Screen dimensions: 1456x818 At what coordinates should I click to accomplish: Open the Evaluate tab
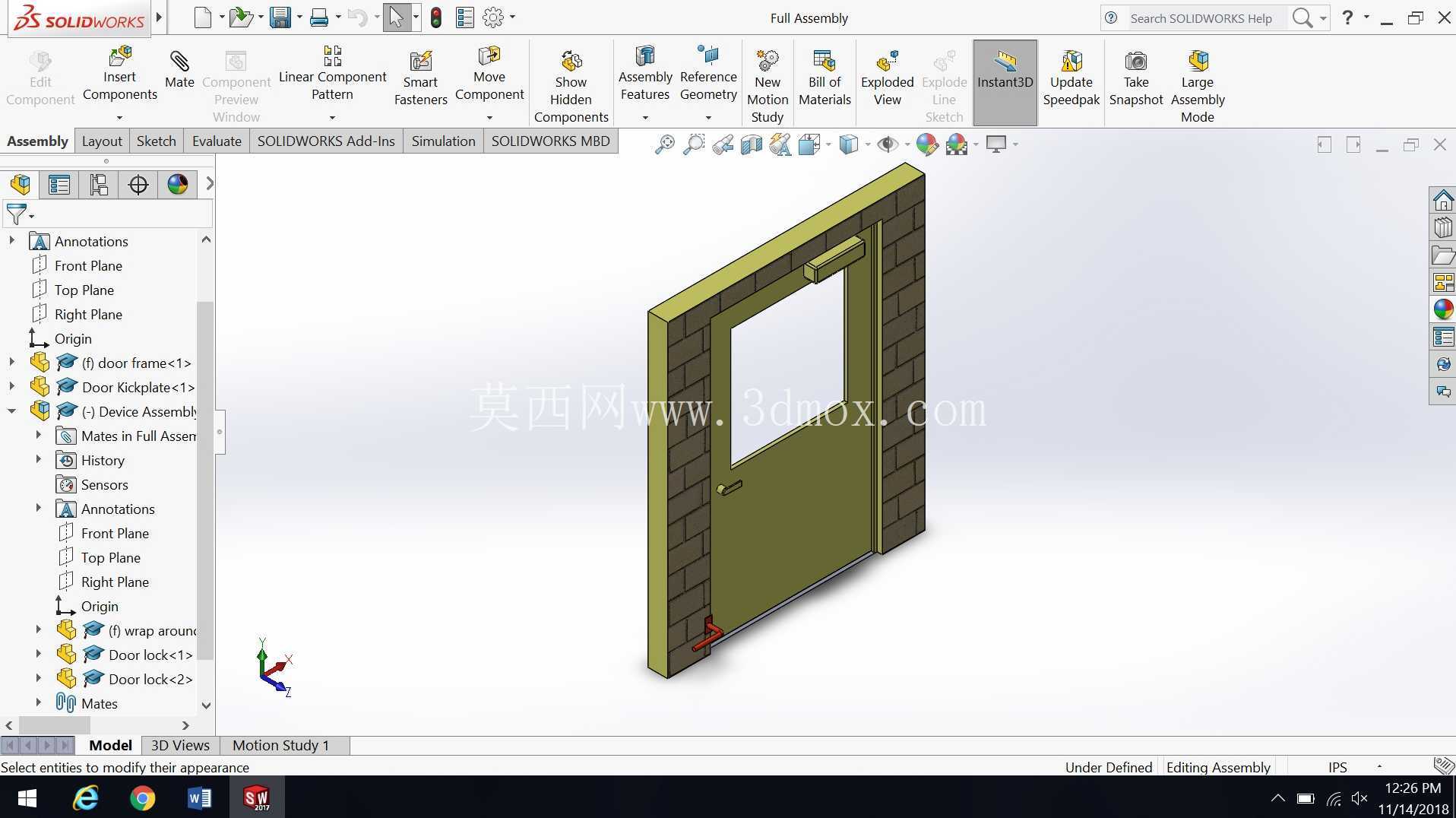coord(217,141)
